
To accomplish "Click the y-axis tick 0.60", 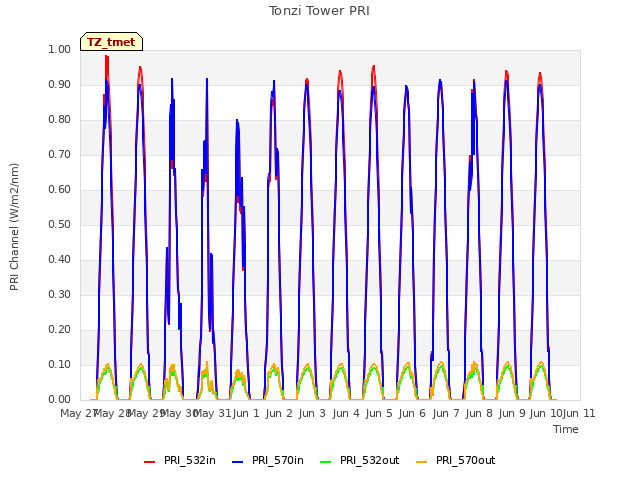I will (60, 189).
